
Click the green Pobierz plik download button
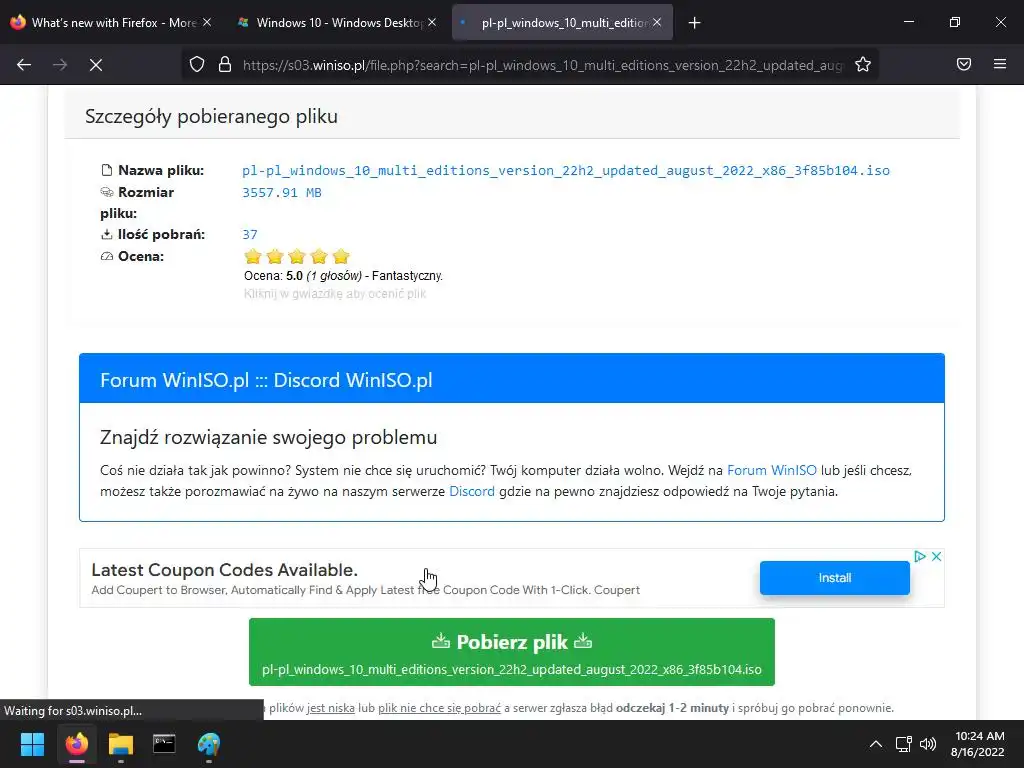coord(512,652)
